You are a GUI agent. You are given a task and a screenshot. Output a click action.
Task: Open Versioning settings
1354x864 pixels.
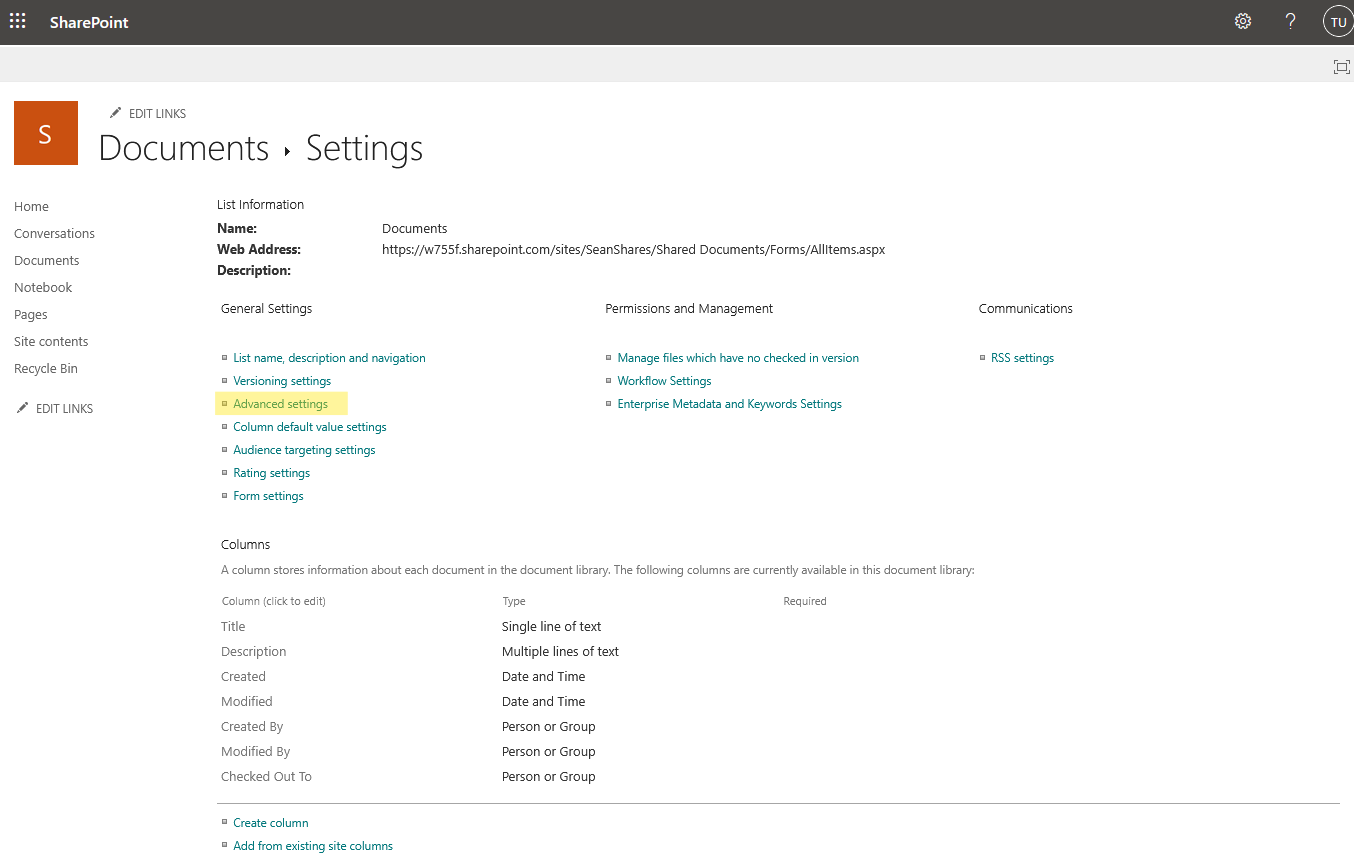282,380
